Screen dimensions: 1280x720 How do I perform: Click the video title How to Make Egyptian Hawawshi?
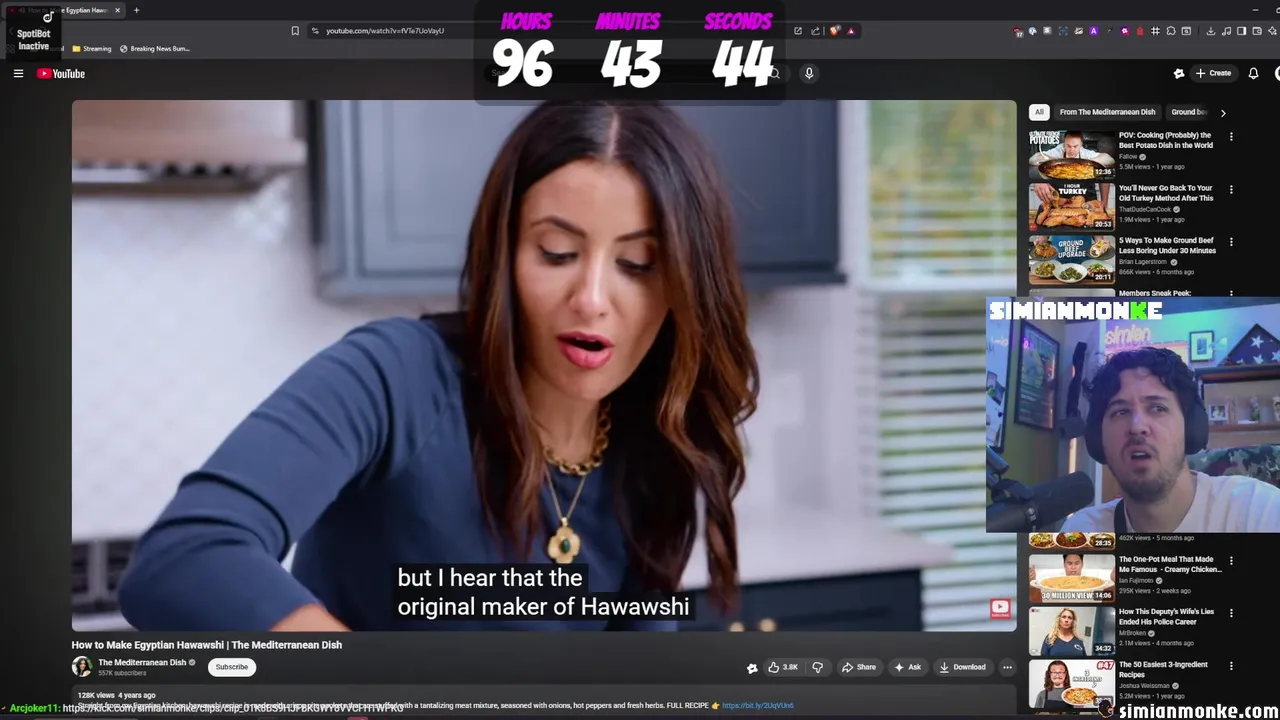tap(207, 645)
